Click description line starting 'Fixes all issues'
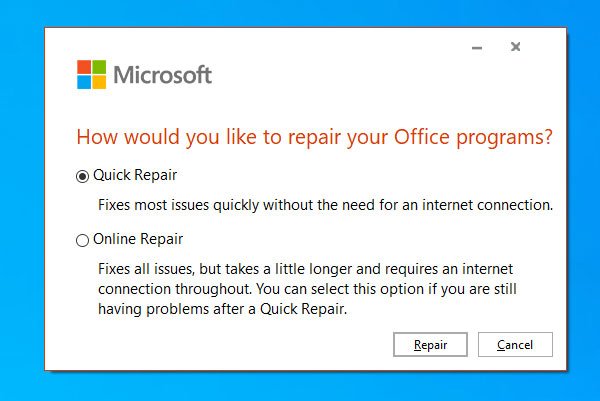The height and width of the screenshot is (401, 600). tap(305, 269)
